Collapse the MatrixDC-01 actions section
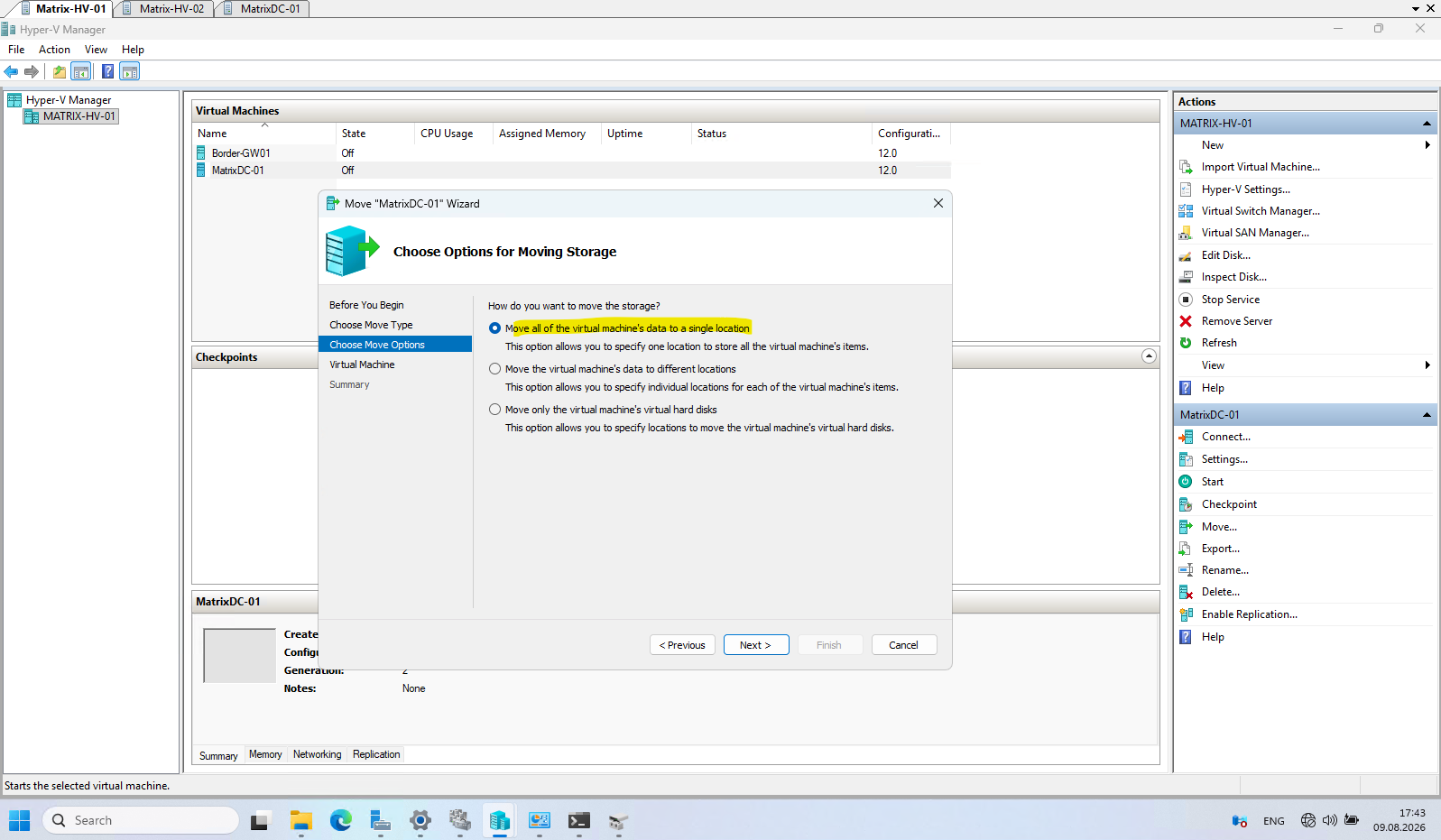The height and width of the screenshot is (840, 1441). tap(1427, 415)
